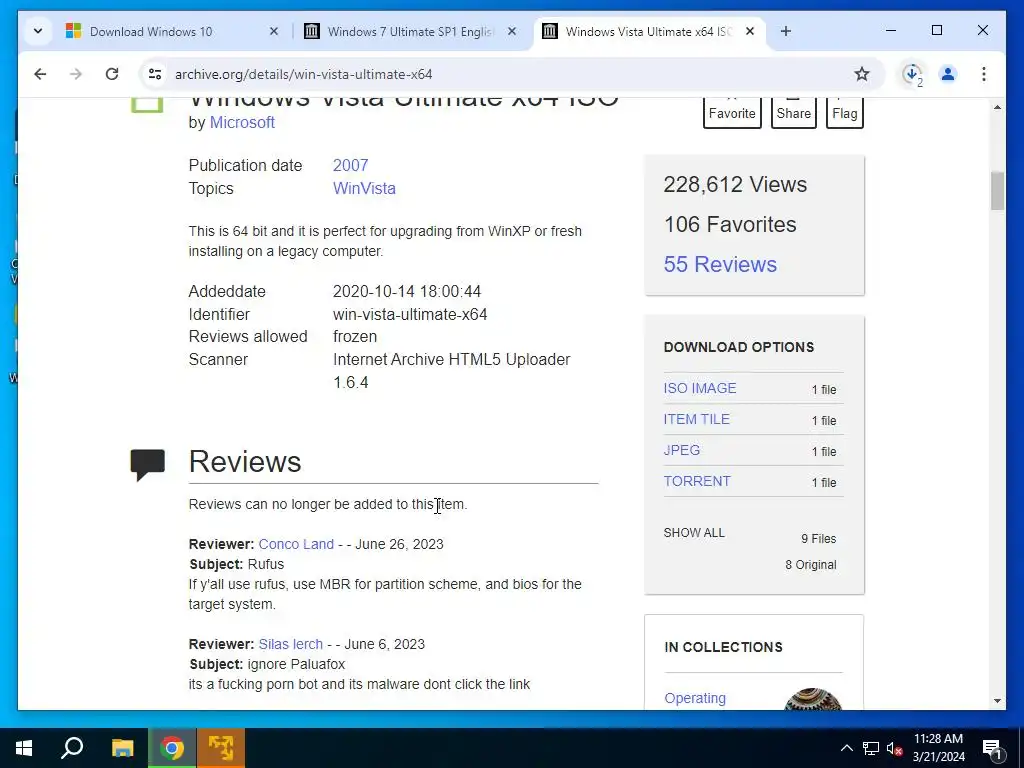Open the Chrome downloads indicator

coord(912,74)
